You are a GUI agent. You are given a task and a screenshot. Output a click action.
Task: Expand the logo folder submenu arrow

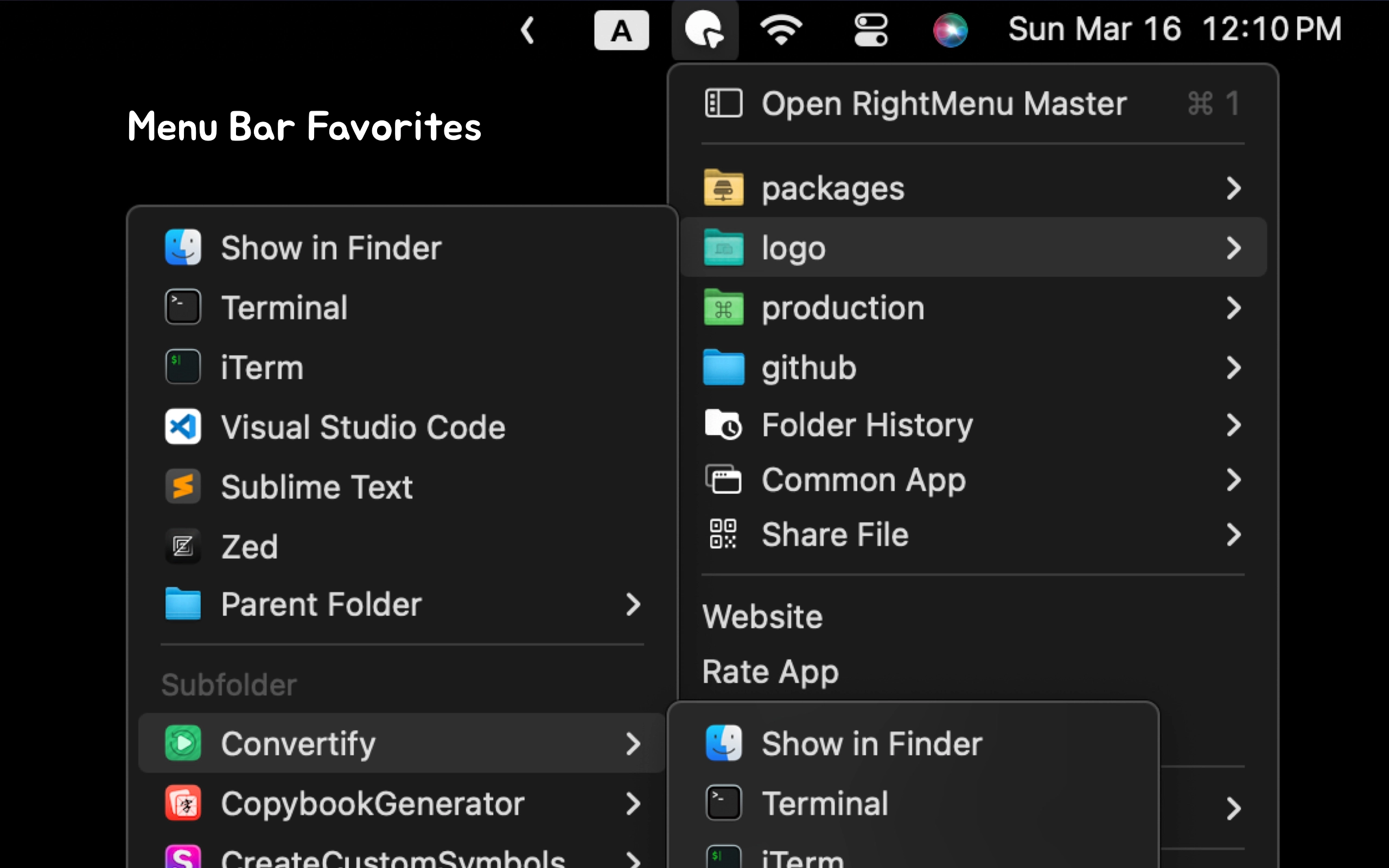(x=1233, y=248)
